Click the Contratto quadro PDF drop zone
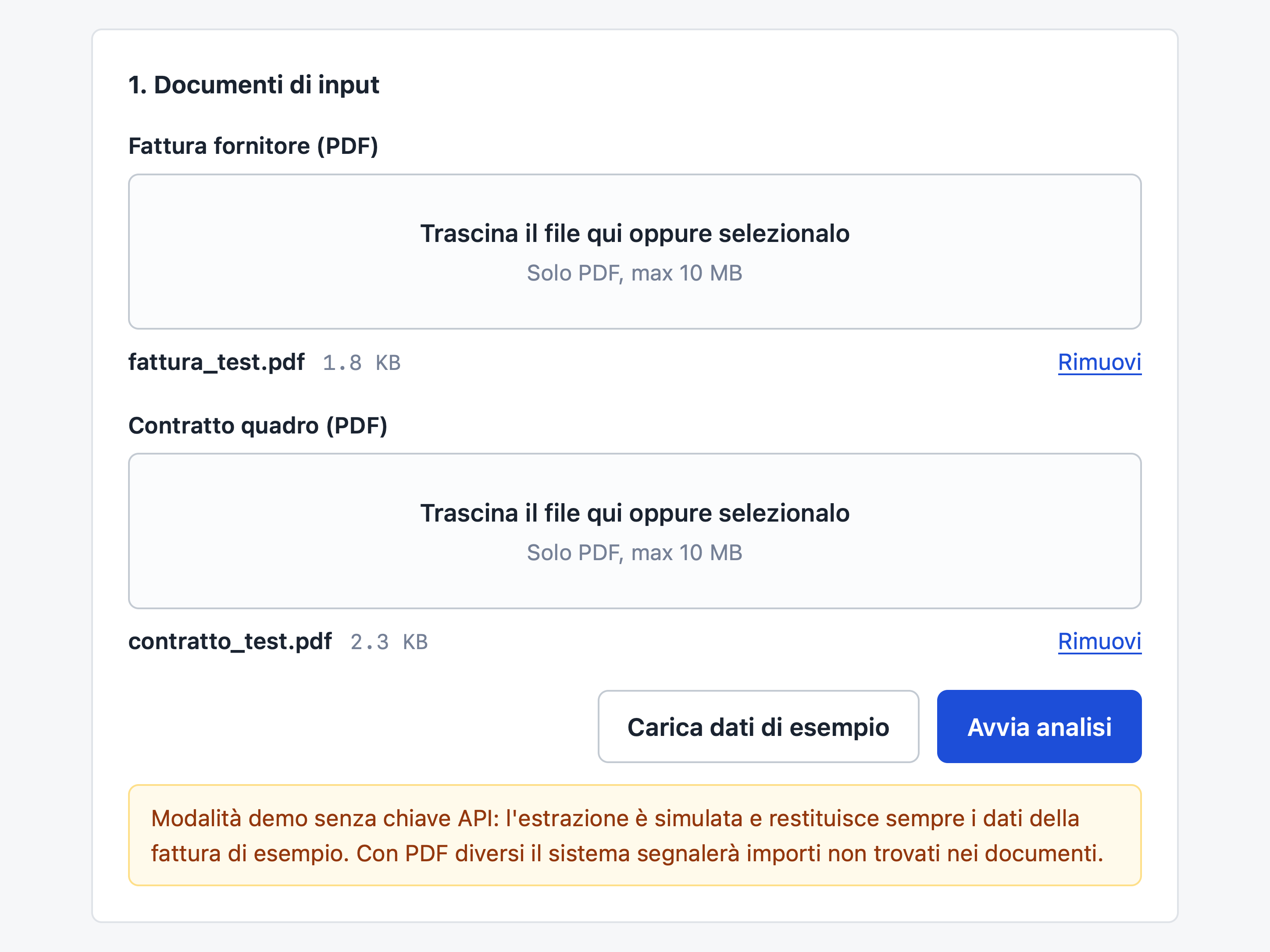The width and height of the screenshot is (1270, 952). coord(635,531)
